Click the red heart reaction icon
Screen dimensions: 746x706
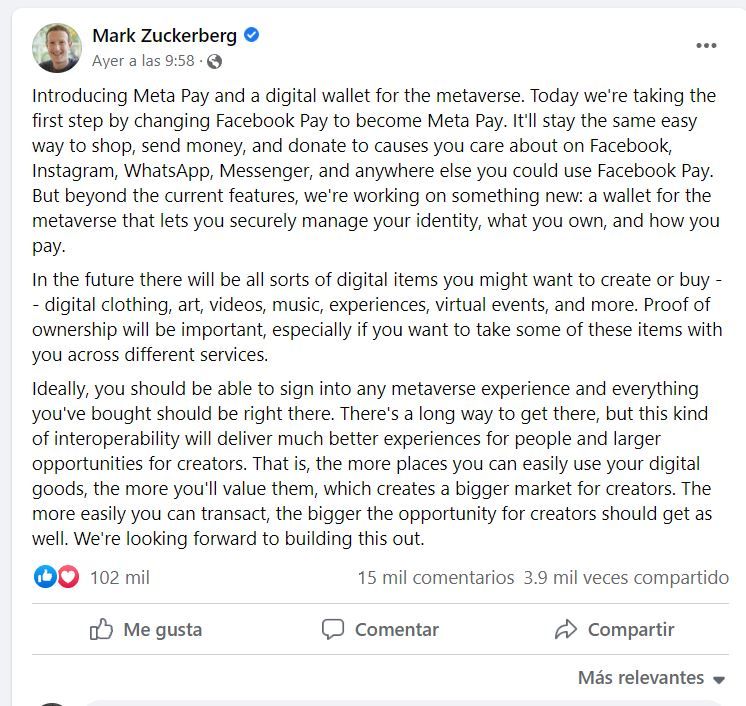68,577
